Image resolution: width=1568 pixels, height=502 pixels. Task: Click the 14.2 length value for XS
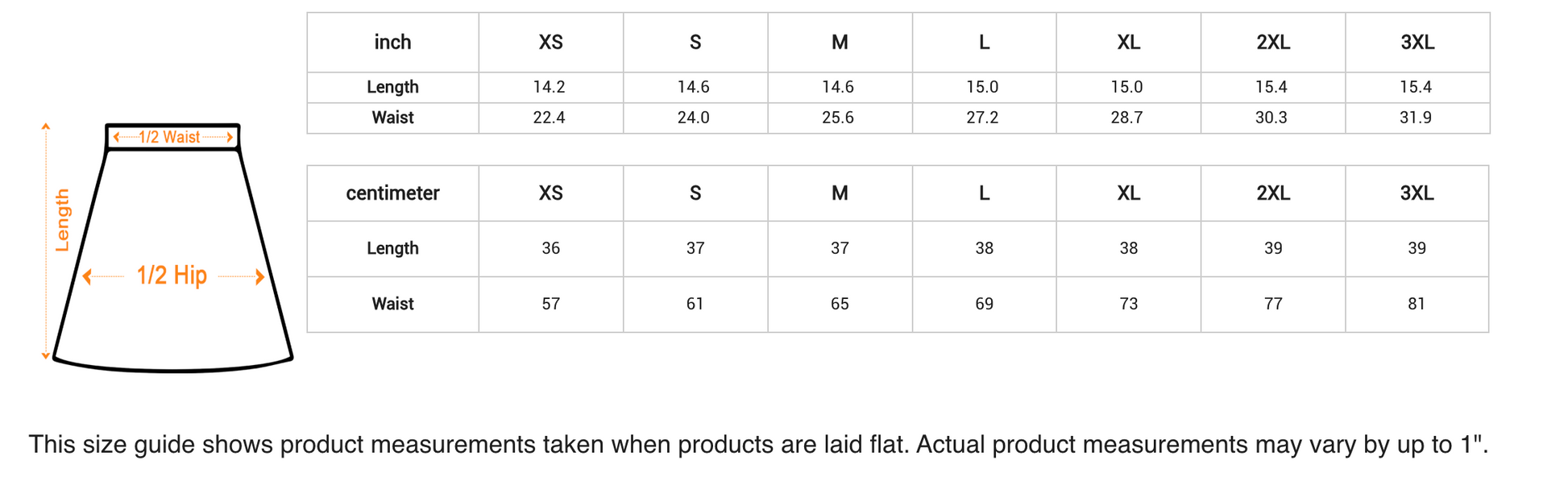click(549, 87)
